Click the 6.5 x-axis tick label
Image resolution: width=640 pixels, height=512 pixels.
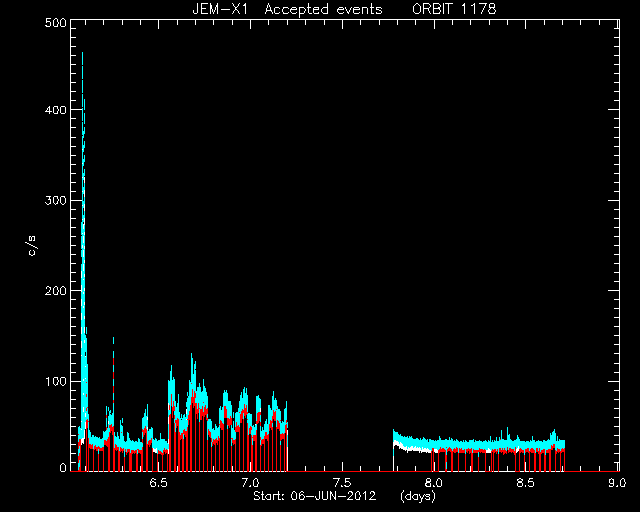click(x=158, y=483)
